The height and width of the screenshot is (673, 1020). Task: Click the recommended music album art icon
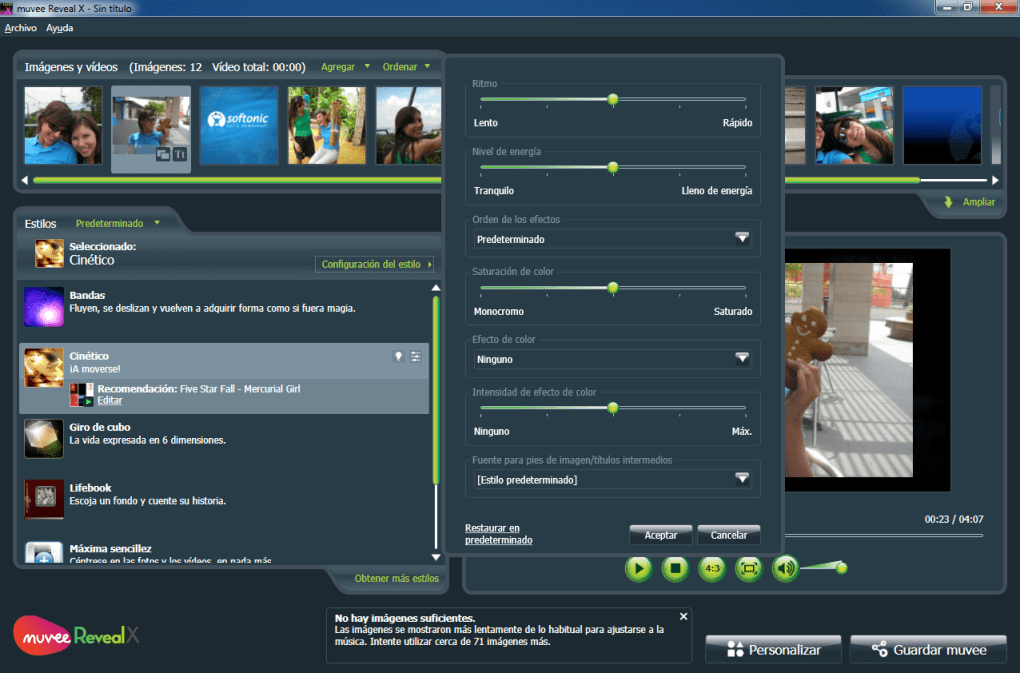[x=82, y=395]
